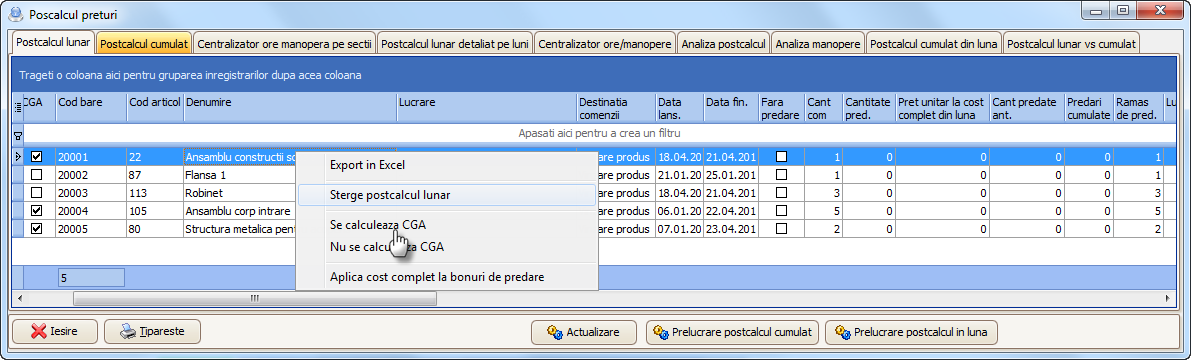The image size is (1191, 360).
Task: Click the Cod bare cell 20005
Action: tap(91, 229)
